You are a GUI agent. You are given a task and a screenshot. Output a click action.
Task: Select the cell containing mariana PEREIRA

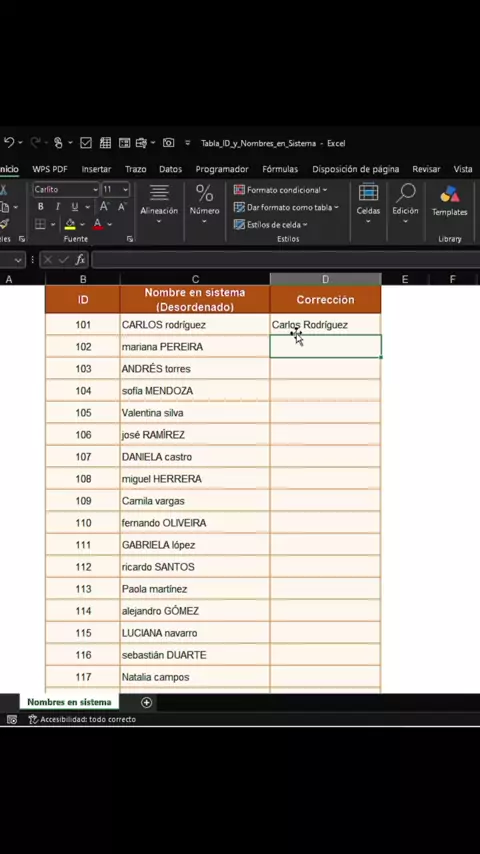tap(195, 347)
